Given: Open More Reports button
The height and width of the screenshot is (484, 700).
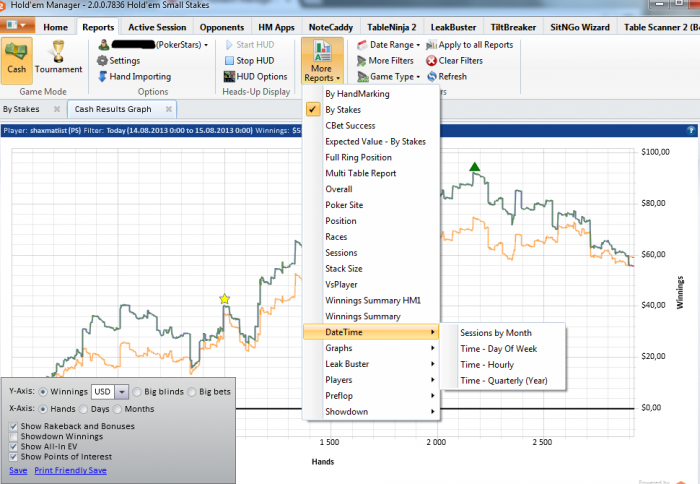Looking at the screenshot, I should coord(322,61).
